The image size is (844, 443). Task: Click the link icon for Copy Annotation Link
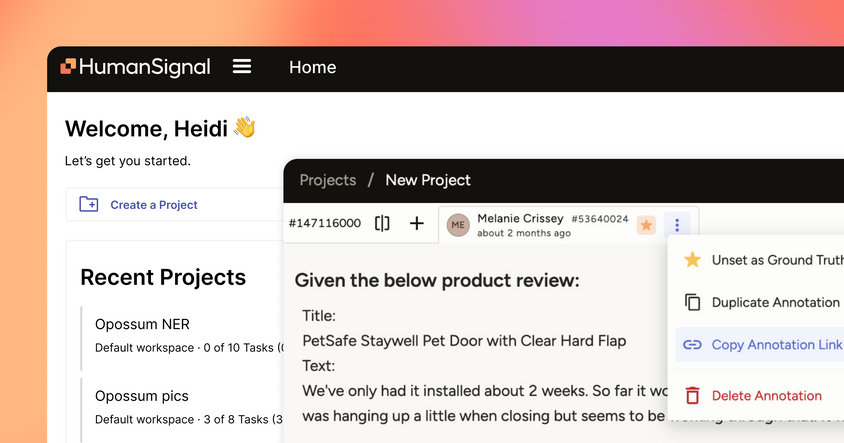tap(692, 345)
